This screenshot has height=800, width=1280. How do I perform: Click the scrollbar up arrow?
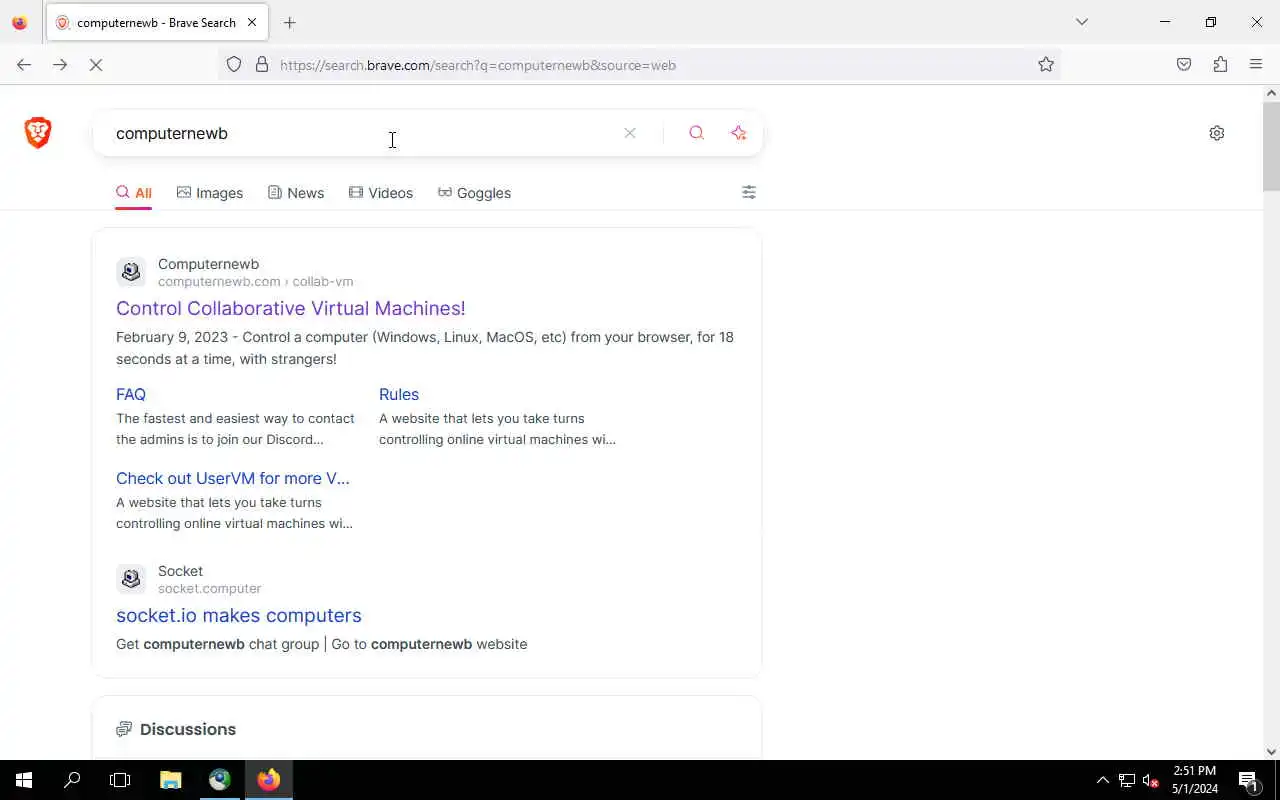pos(1271,93)
